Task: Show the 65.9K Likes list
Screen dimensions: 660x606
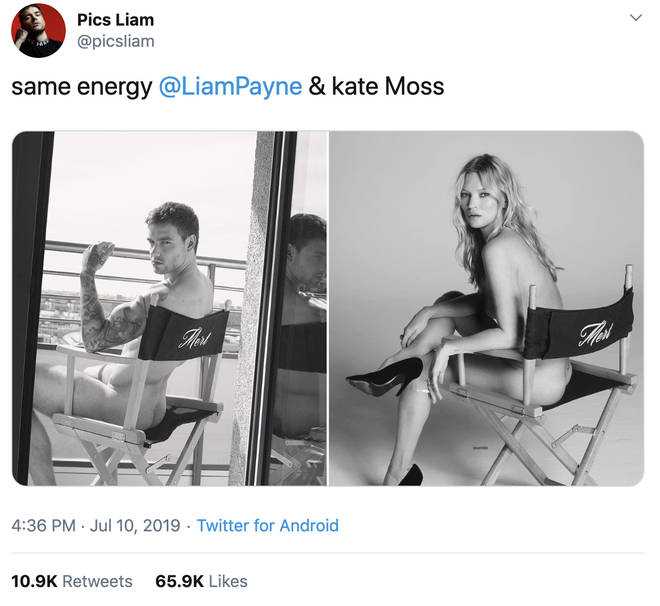Action: 201,581
